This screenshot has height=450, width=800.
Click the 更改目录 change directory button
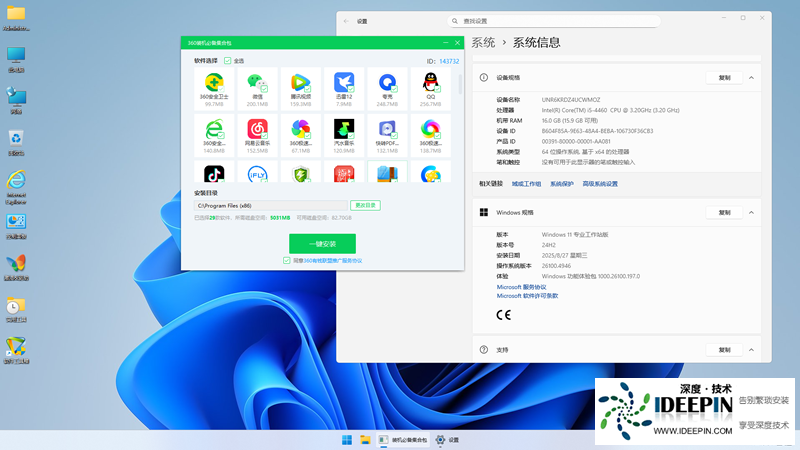pyautogui.click(x=365, y=206)
